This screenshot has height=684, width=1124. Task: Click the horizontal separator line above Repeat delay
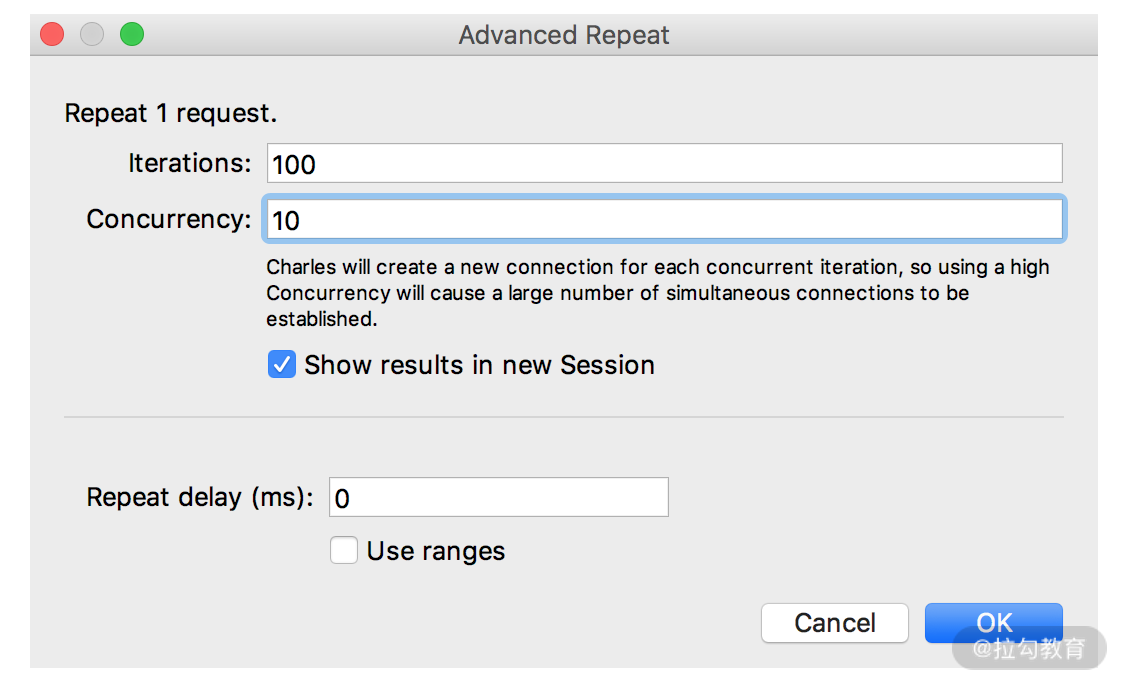pyautogui.click(x=563, y=417)
